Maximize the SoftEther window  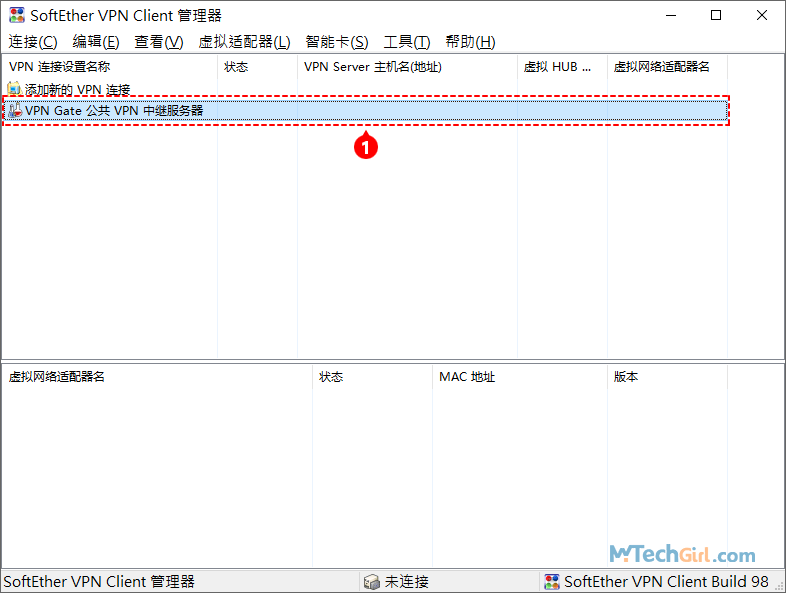click(716, 16)
